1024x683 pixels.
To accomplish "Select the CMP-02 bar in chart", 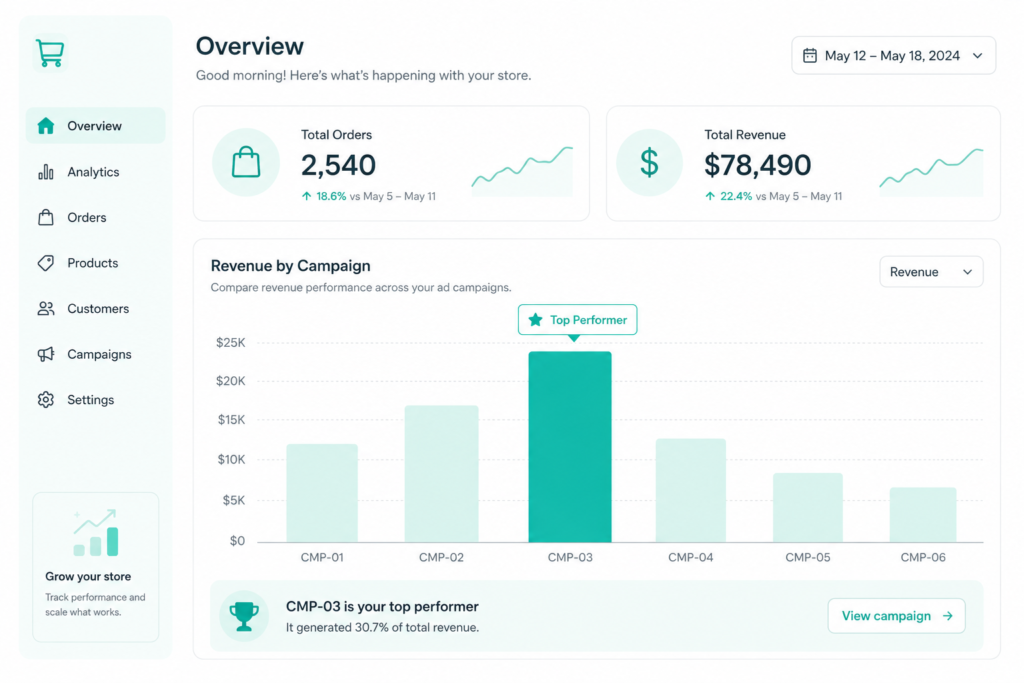I will coord(441,474).
